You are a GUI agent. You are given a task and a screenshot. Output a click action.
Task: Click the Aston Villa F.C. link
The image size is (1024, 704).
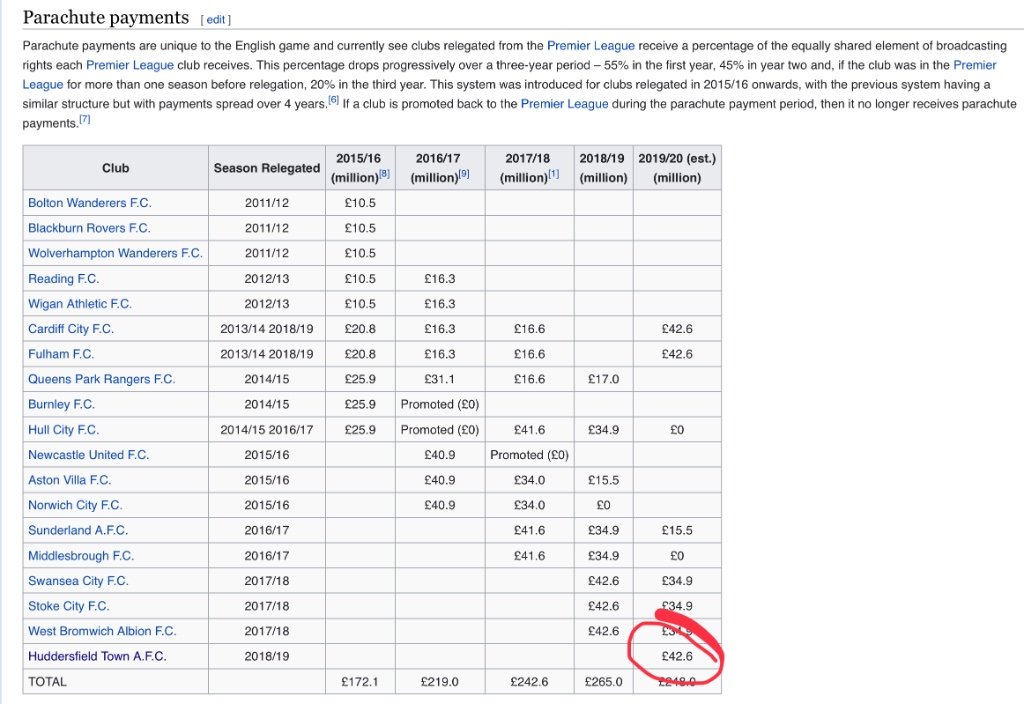(69, 480)
